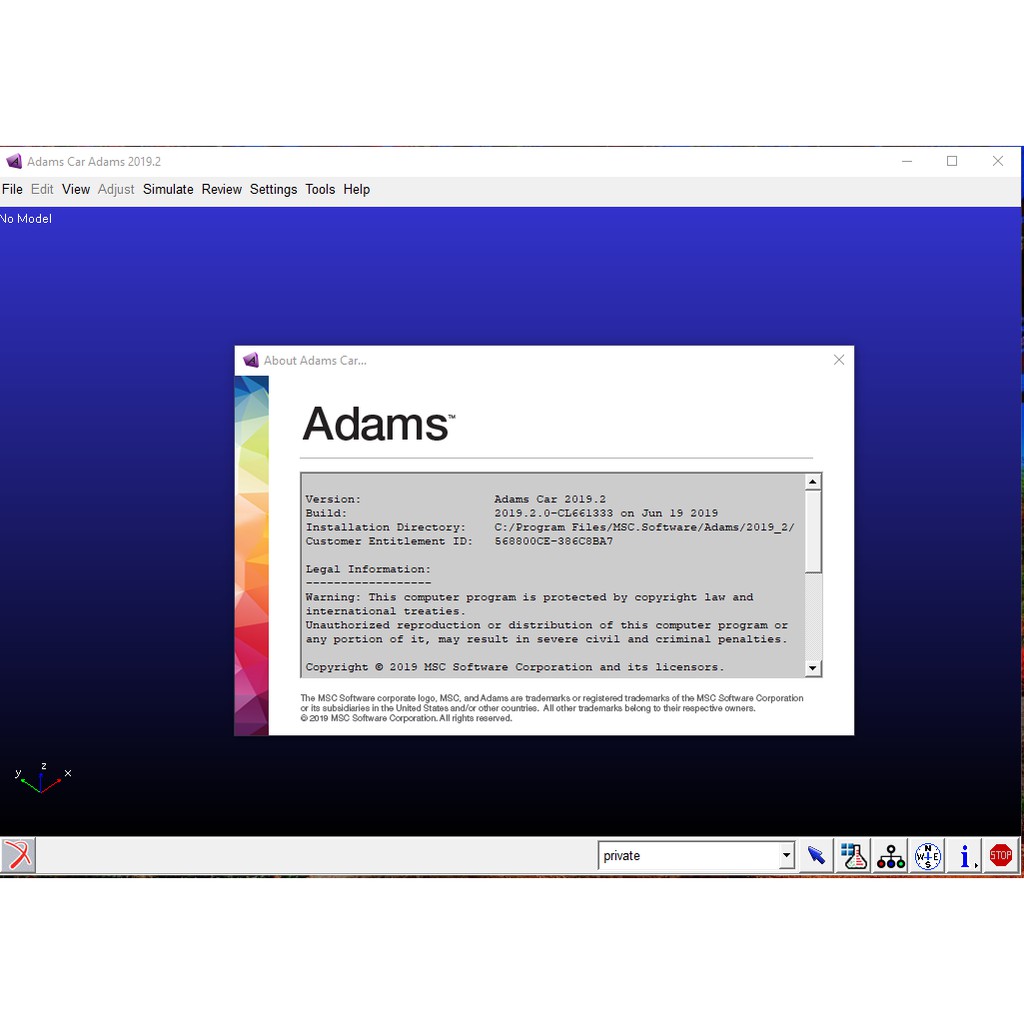Click the blue Information icon
1024x1024 pixels.
[964, 856]
